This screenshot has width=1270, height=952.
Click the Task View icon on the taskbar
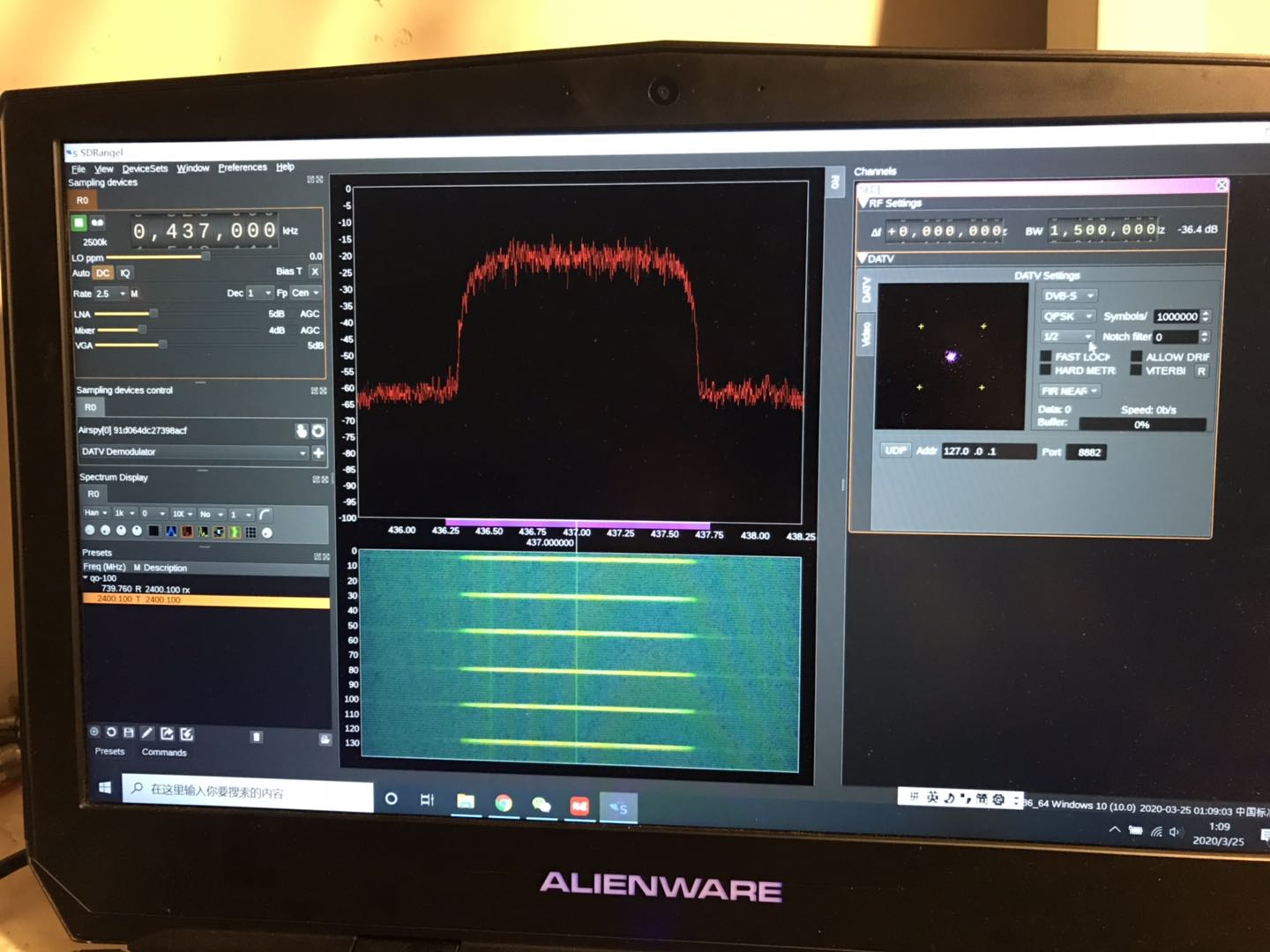click(x=427, y=800)
